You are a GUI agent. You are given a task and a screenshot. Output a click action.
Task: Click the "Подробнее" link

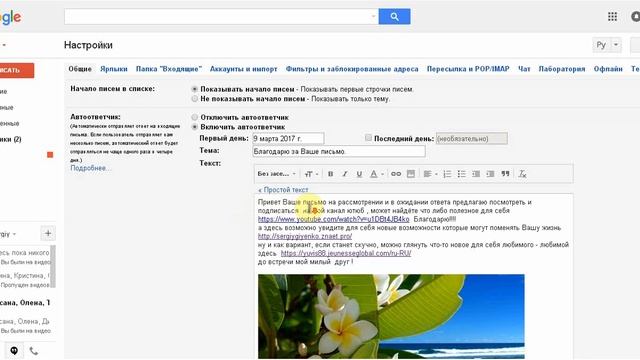click(x=90, y=168)
